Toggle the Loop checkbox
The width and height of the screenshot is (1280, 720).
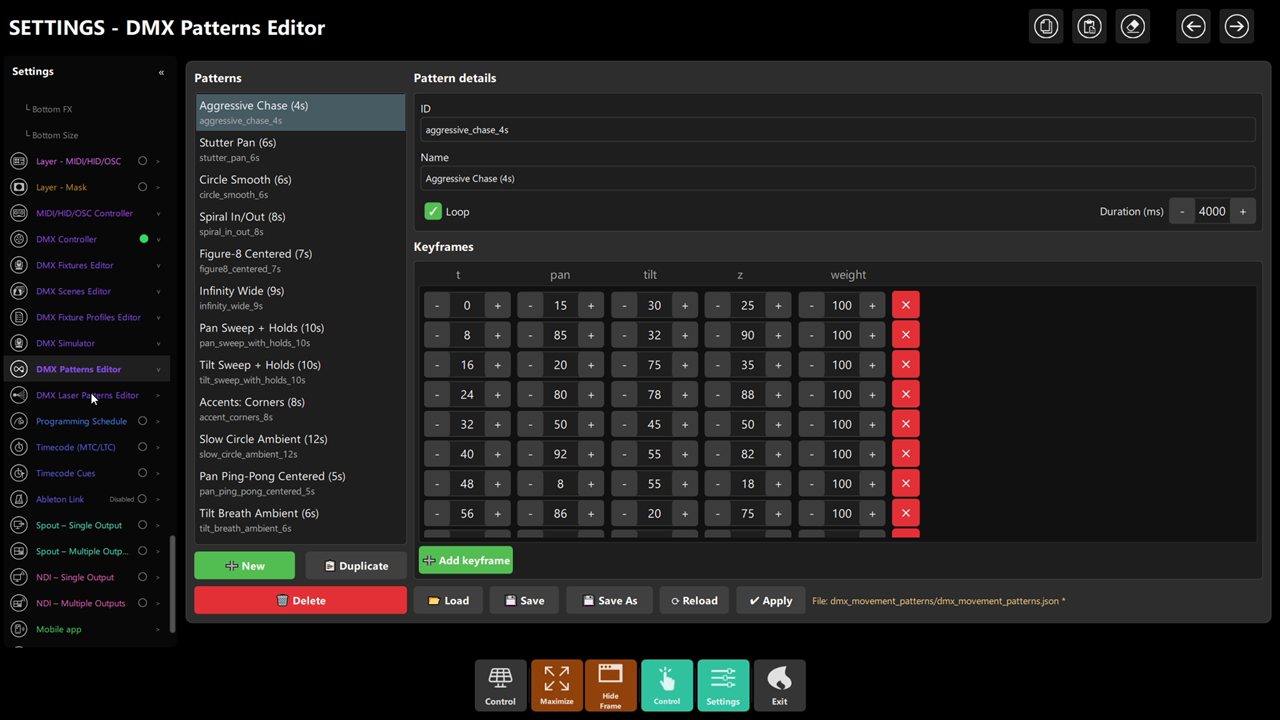click(433, 211)
